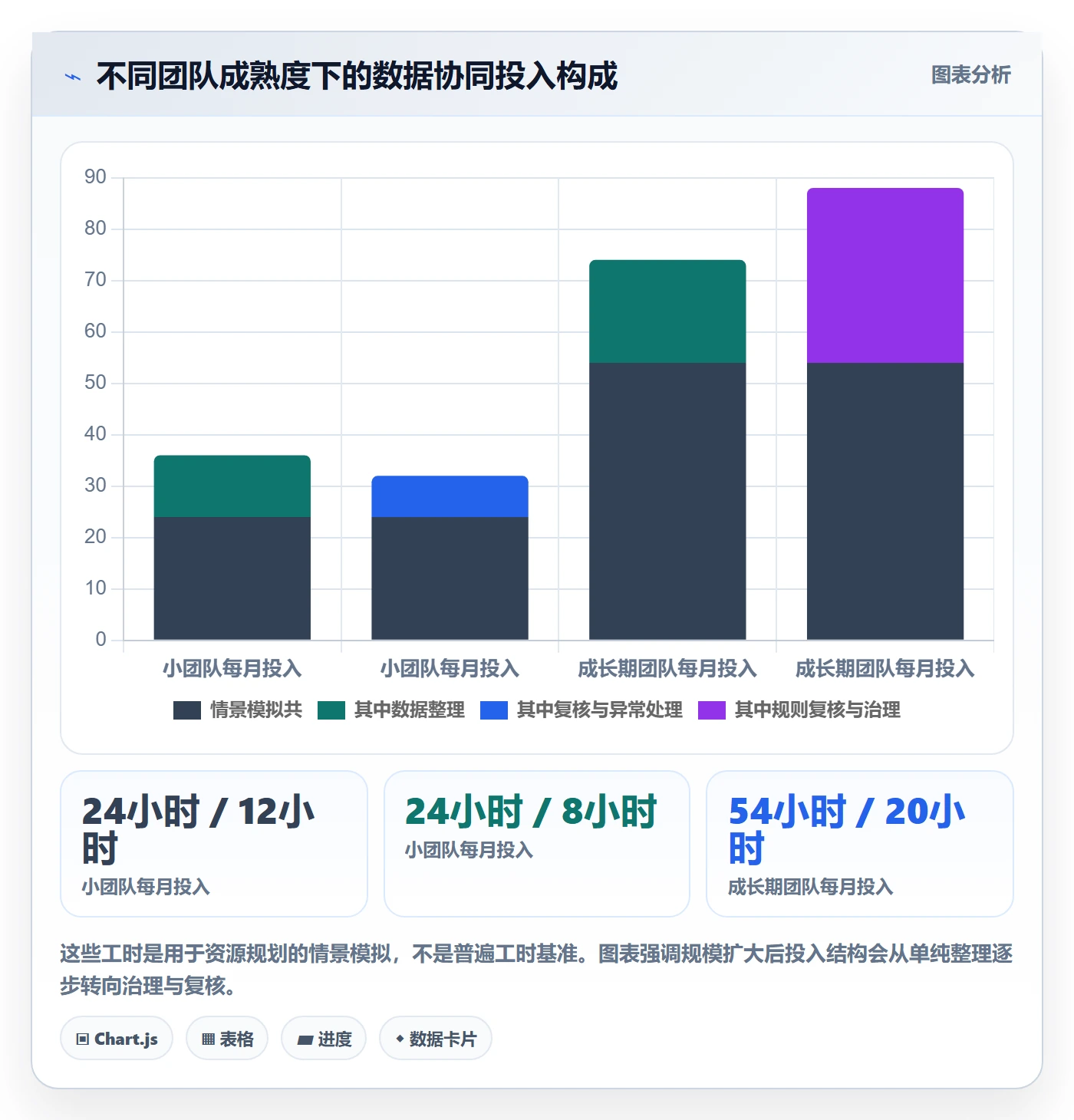Click the 图表分析 label in the header
Image resolution: width=1074 pixels, height=1120 pixels.
coord(970,75)
